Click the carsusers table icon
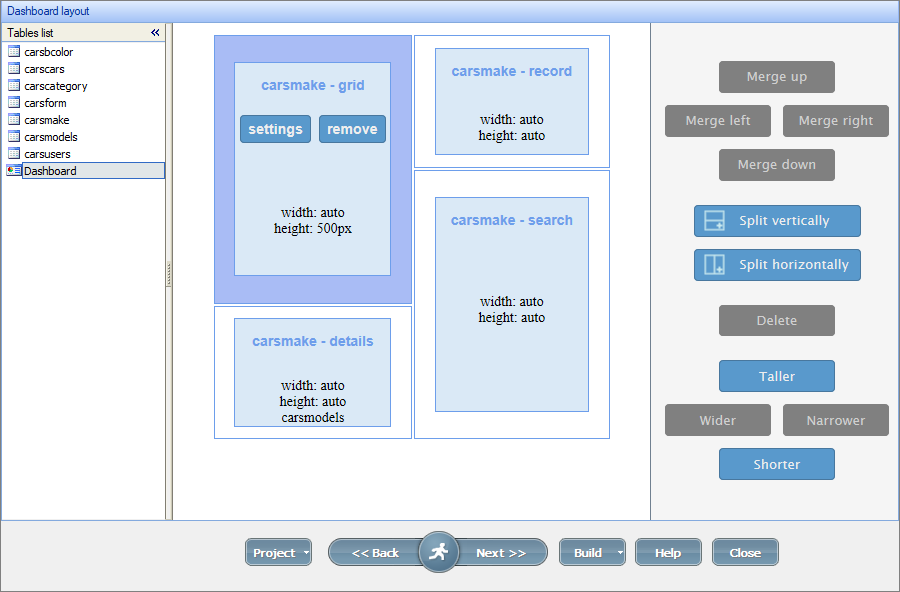The width and height of the screenshot is (900, 592). click(x=14, y=153)
